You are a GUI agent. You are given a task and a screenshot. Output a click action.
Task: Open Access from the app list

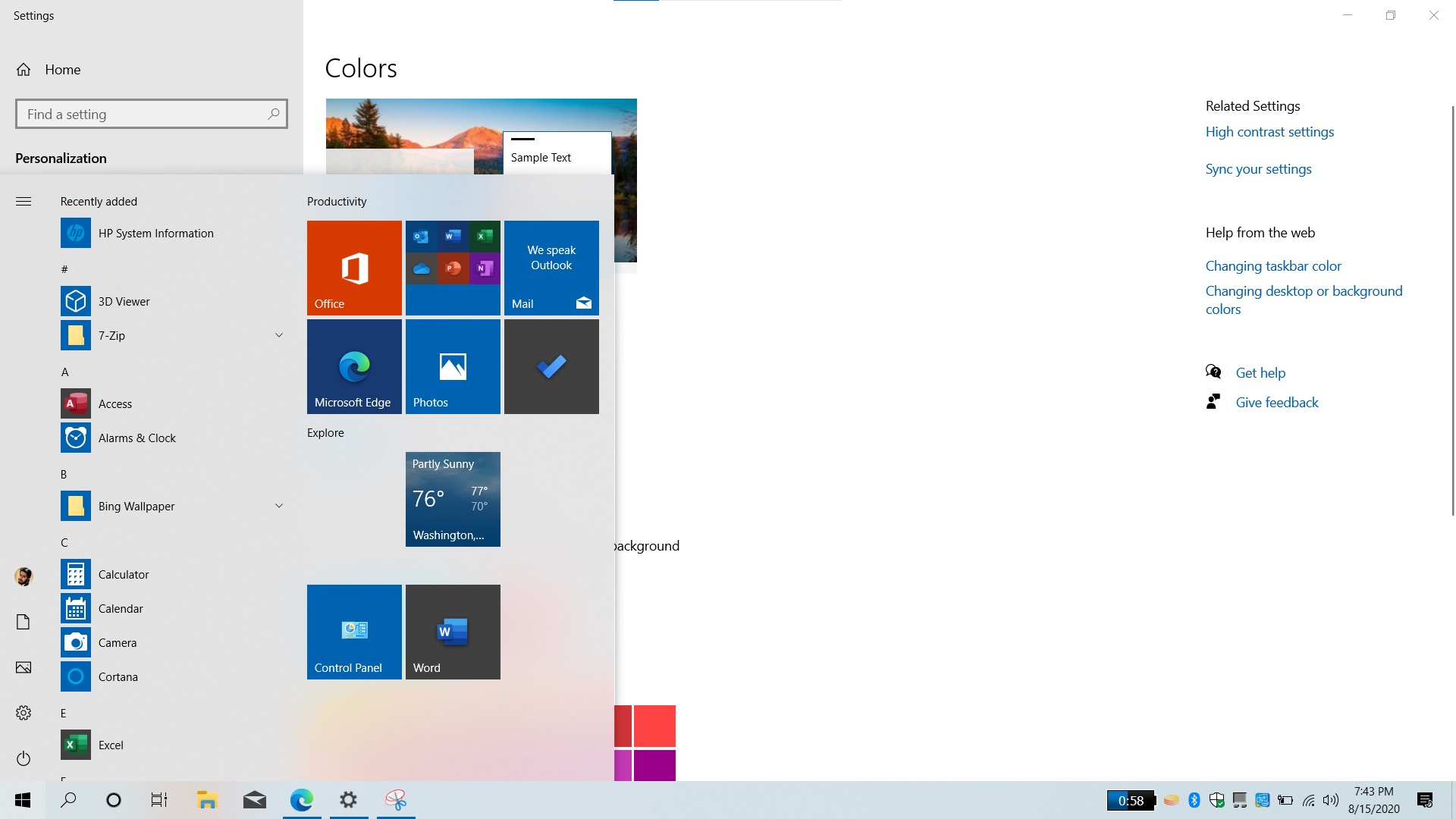(174, 404)
